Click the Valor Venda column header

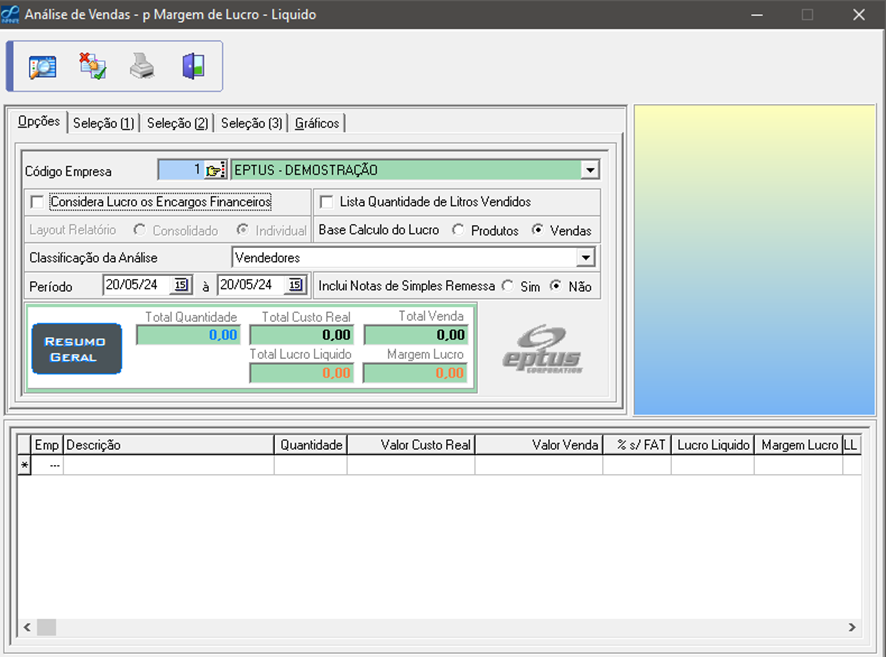point(539,445)
